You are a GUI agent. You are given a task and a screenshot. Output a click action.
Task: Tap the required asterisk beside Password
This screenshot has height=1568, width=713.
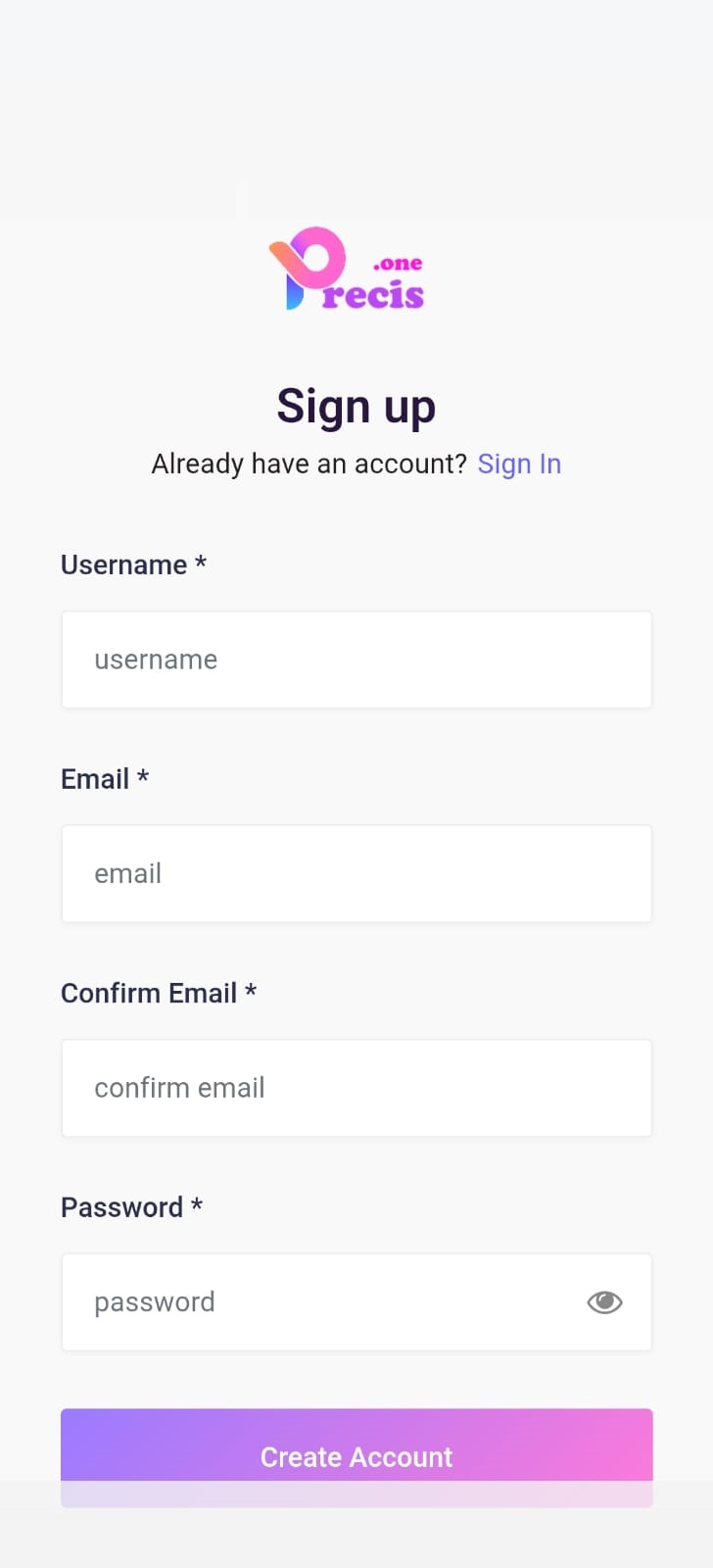pyautogui.click(x=197, y=1204)
